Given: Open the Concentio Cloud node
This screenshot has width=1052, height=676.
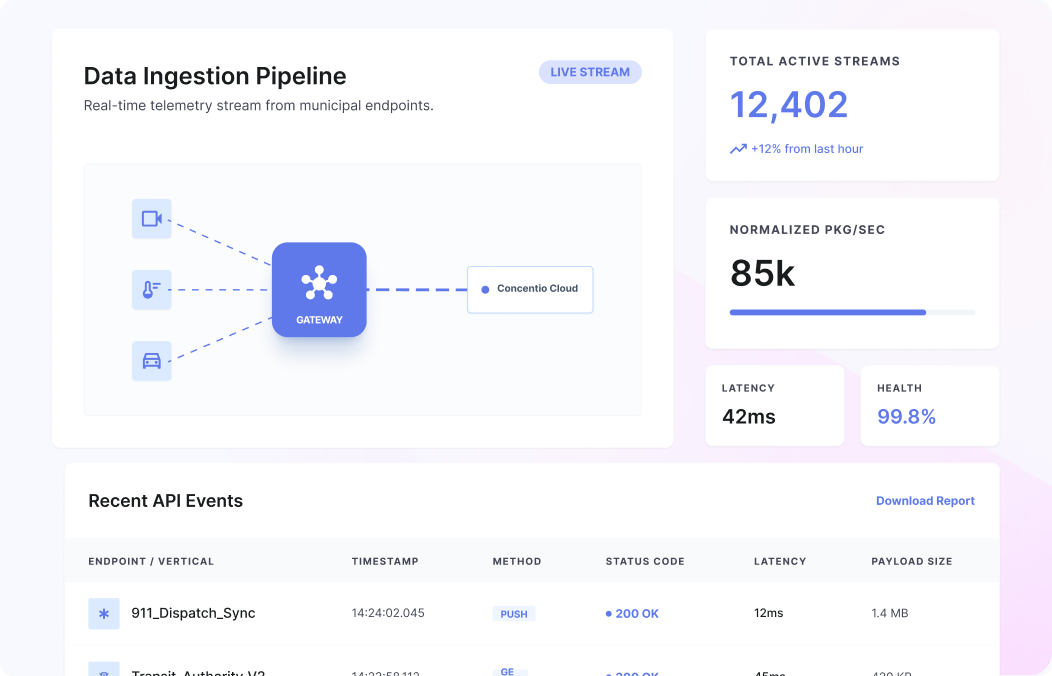Looking at the screenshot, I should coord(530,289).
